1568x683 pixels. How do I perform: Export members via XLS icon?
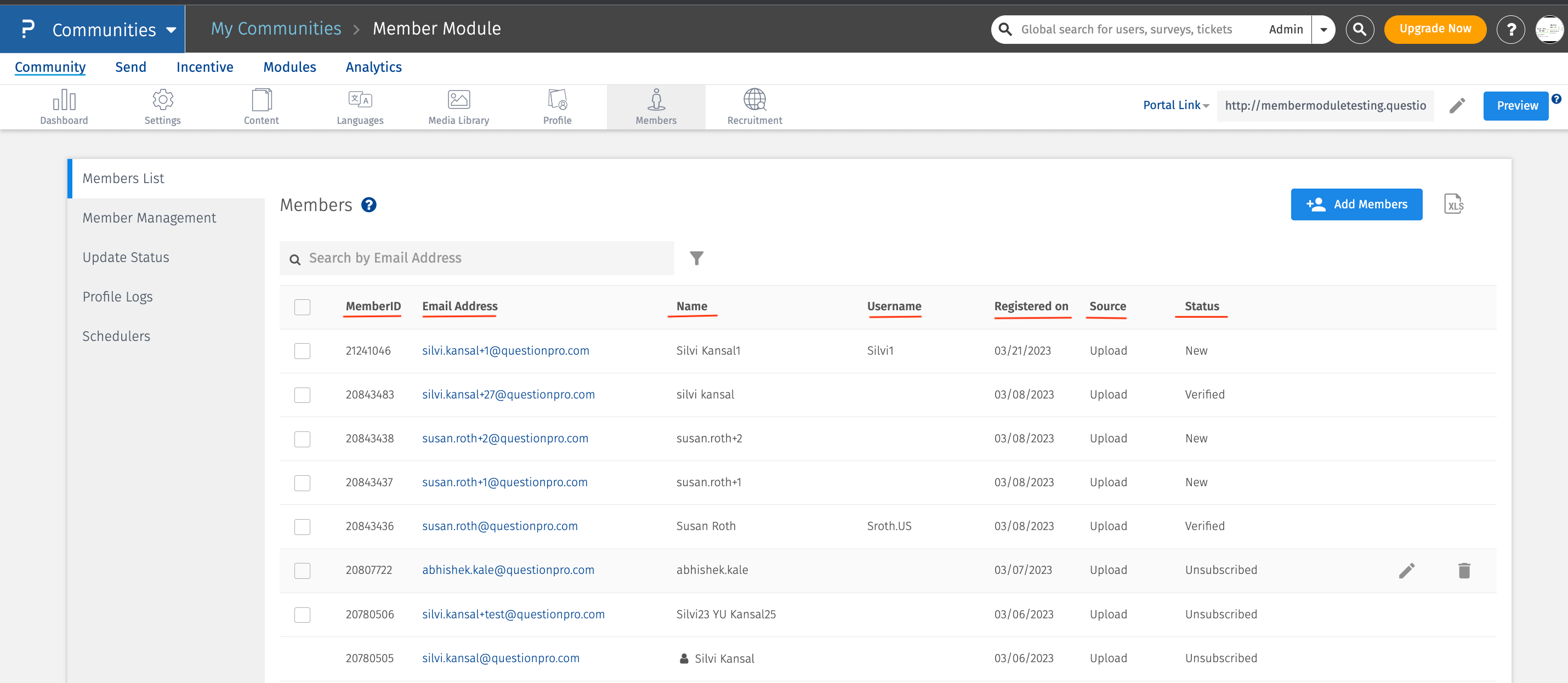pos(1453,204)
